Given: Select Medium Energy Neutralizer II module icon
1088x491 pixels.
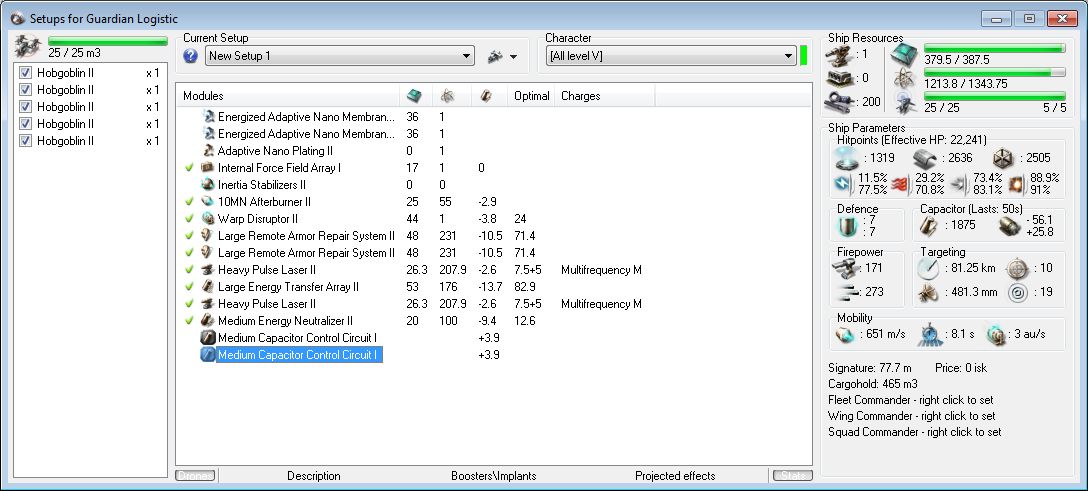Looking at the screenshot, I should (208, 321).
